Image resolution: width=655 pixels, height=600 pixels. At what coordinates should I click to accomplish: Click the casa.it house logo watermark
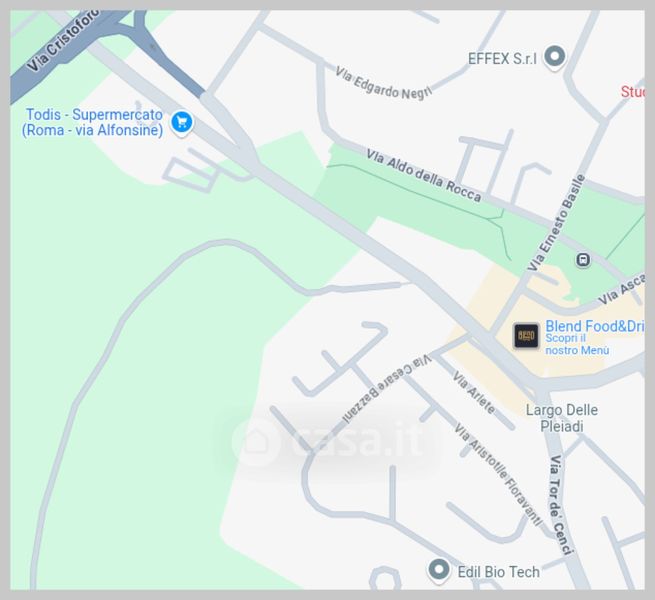pos(255,441)
